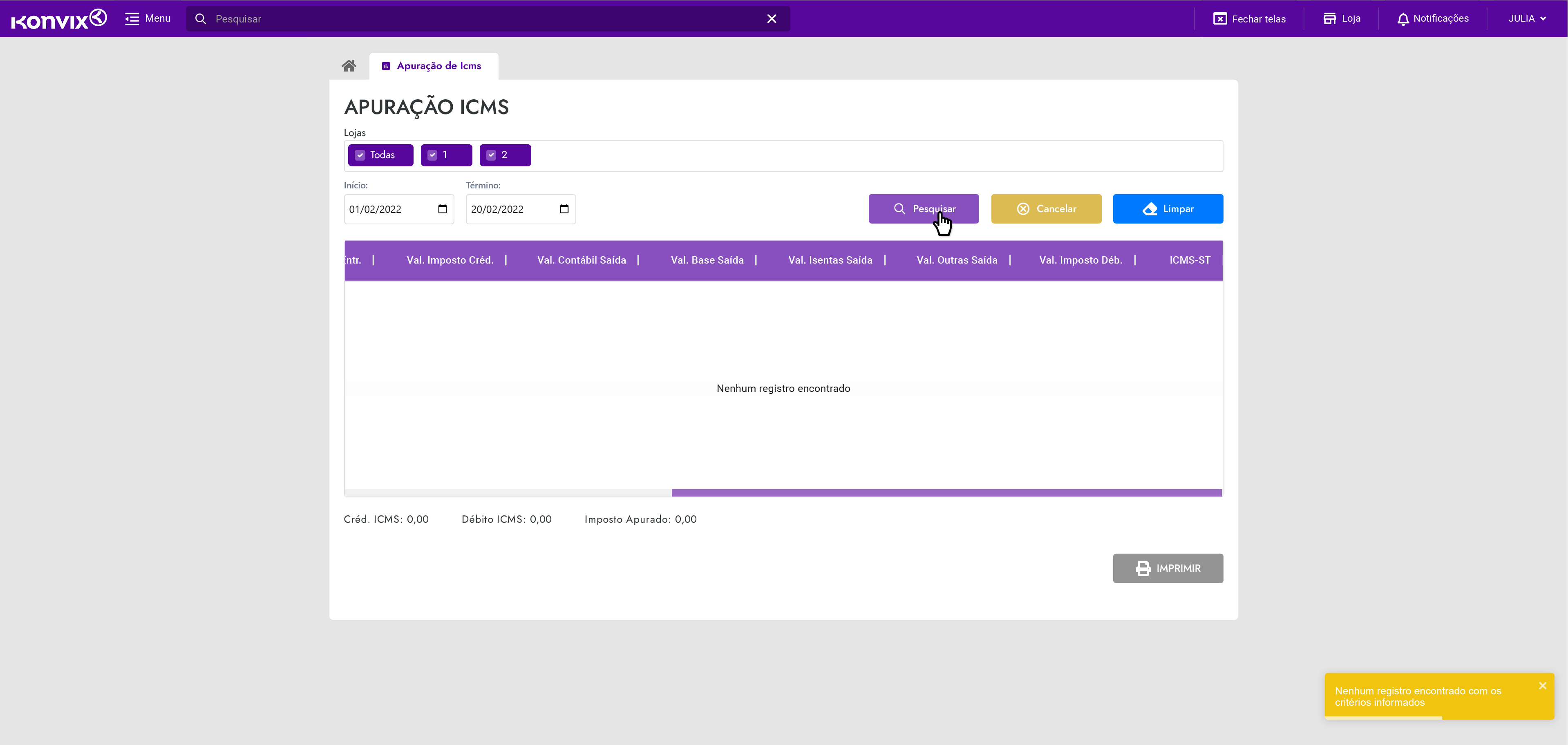Click the home icon tab
The width and height of the screenshot is (1568, 745).
pos(349,66)
